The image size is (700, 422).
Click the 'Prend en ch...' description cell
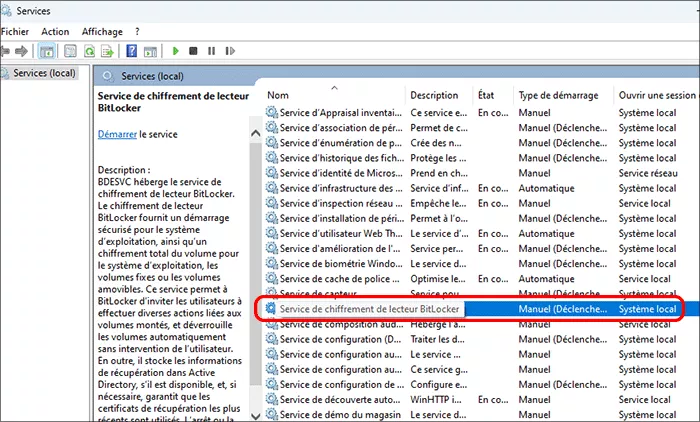pos(439,173)
